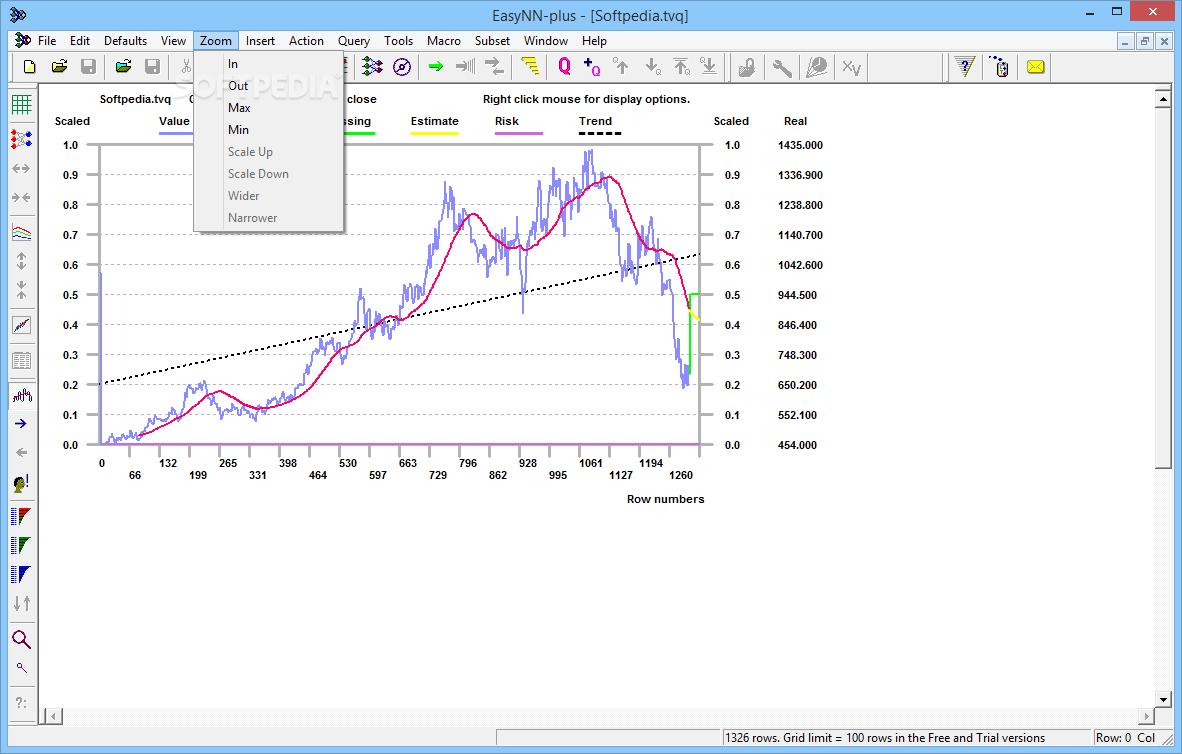Close the open Zoom menu header
Screen dimensions: 1182x754
coord(216,41)
